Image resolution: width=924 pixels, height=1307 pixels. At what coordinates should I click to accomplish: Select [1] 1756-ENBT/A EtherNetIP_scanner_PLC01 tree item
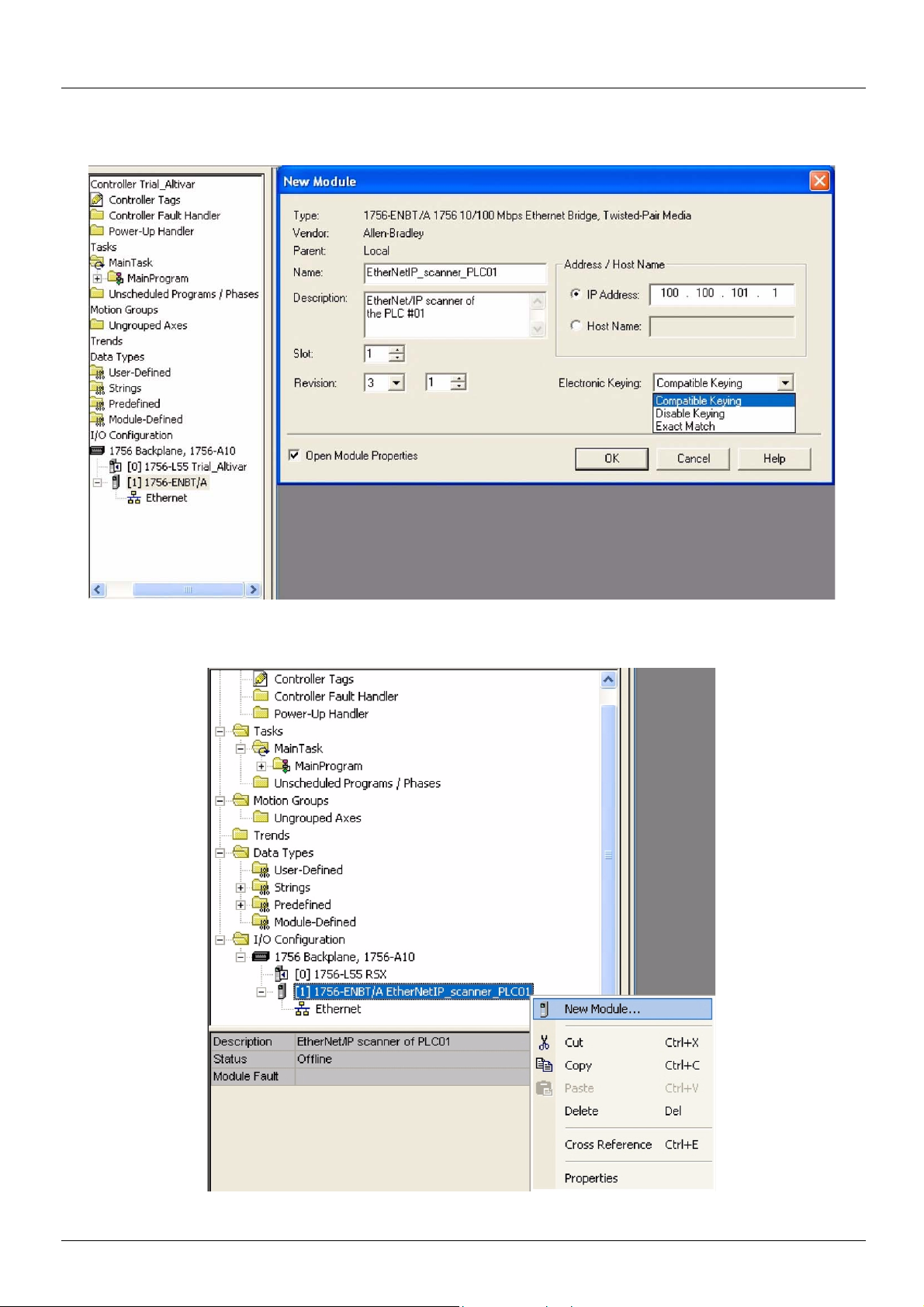coord(414,991)
